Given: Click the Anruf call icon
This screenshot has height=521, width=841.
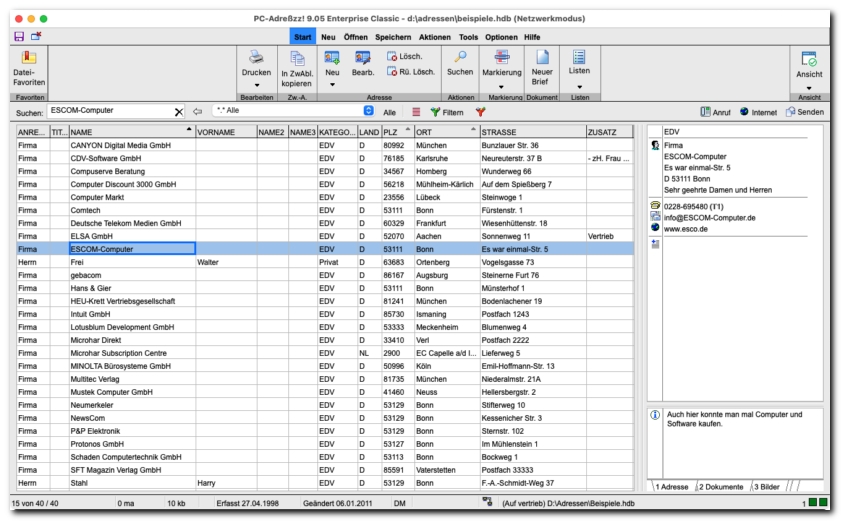Looking at the screenshot, I should click(x=715, y=112).
